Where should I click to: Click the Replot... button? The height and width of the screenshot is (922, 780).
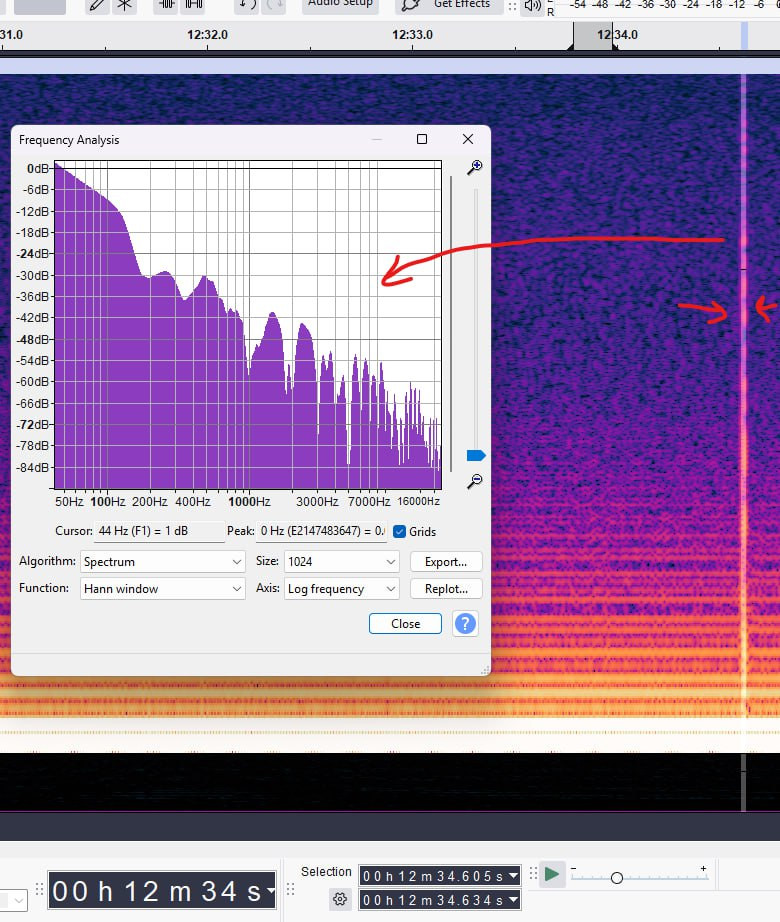tap(446, 589)
